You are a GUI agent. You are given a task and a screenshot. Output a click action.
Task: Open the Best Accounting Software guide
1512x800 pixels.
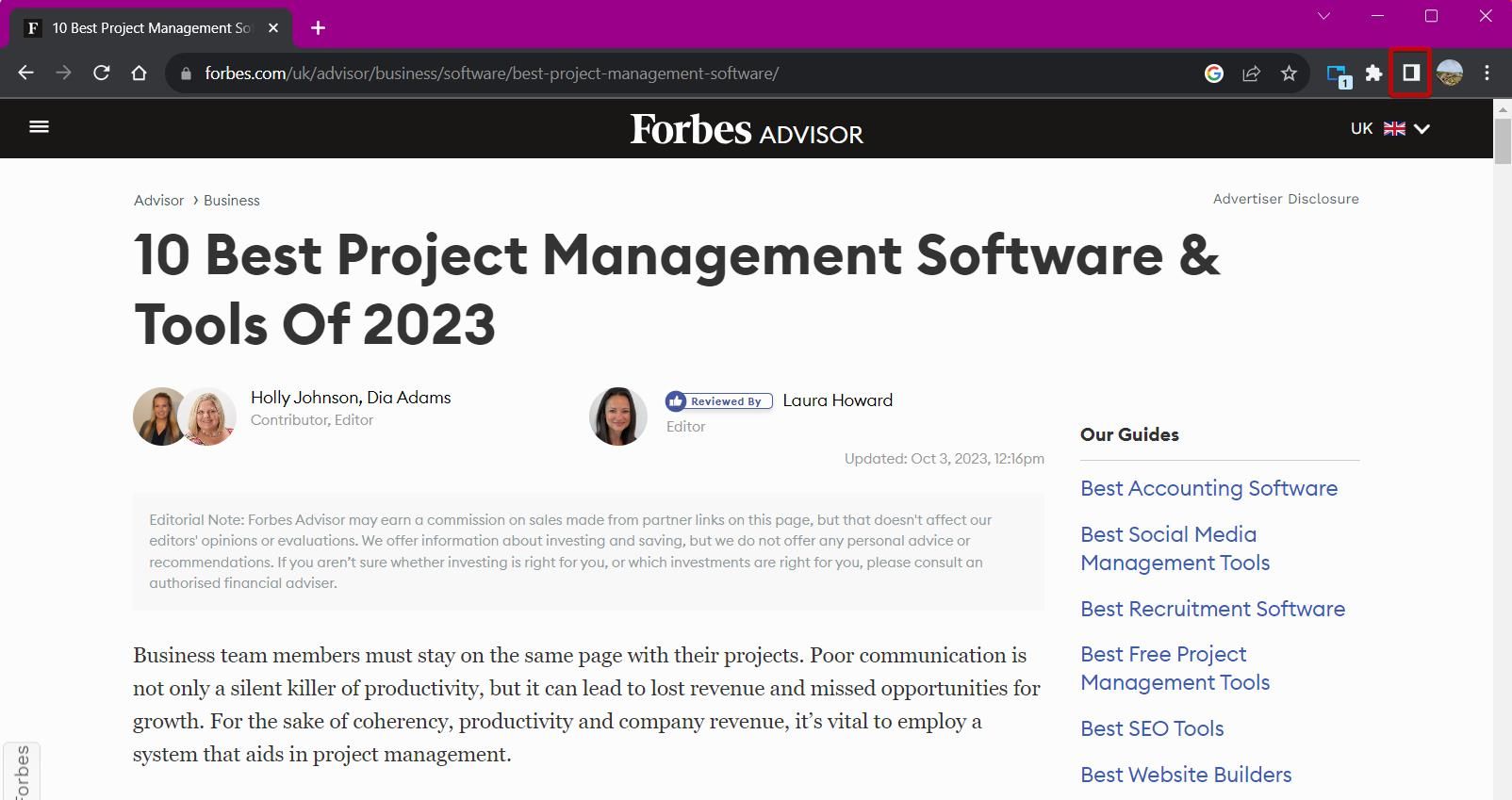(x=1208, y=488)
